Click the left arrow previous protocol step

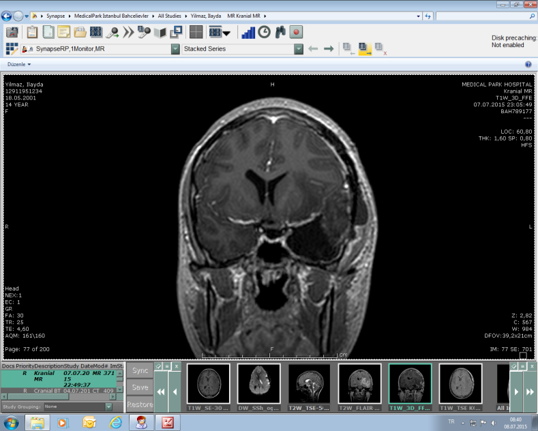313,49
